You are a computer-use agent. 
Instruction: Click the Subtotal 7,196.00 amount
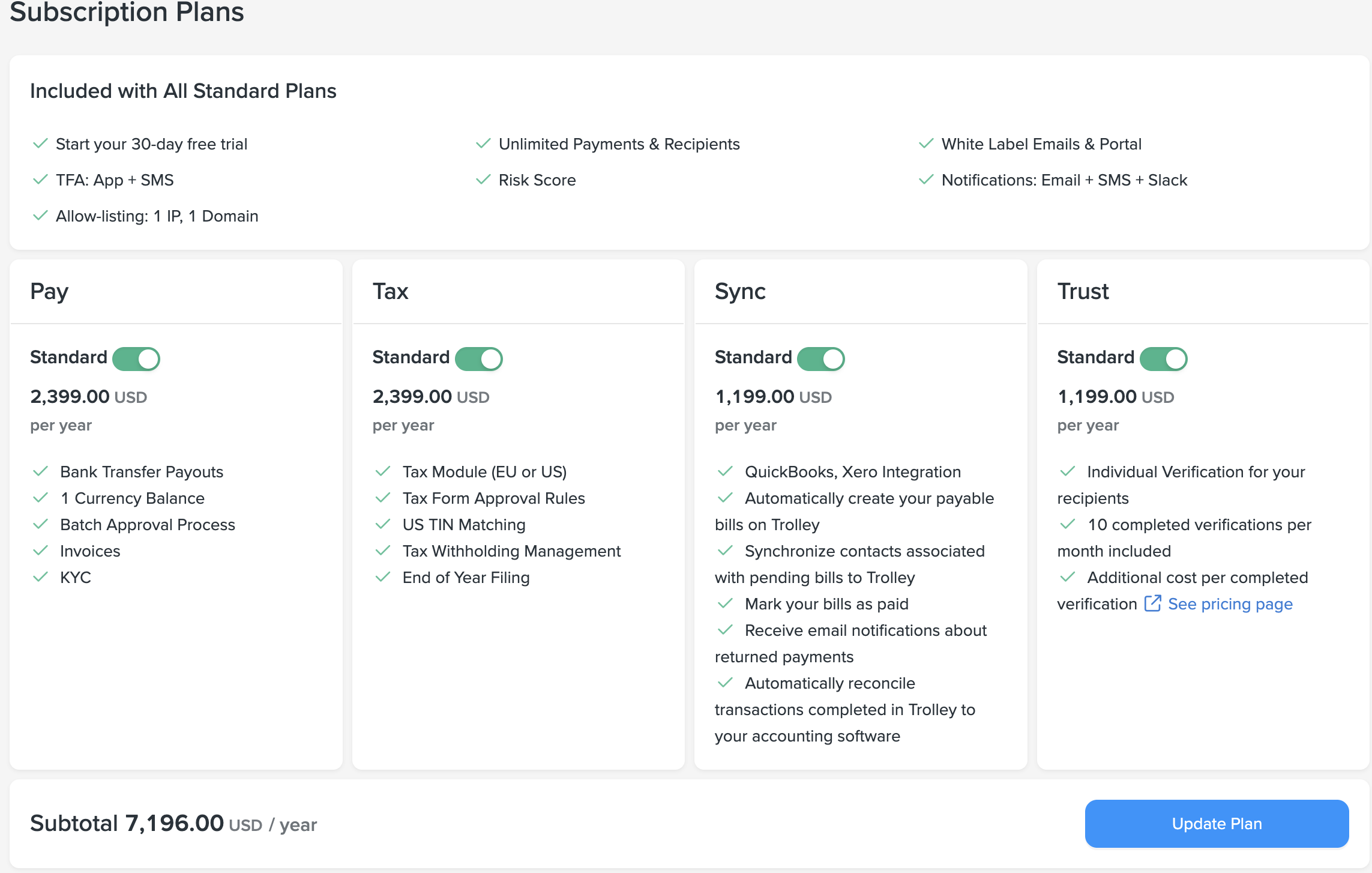174,824
